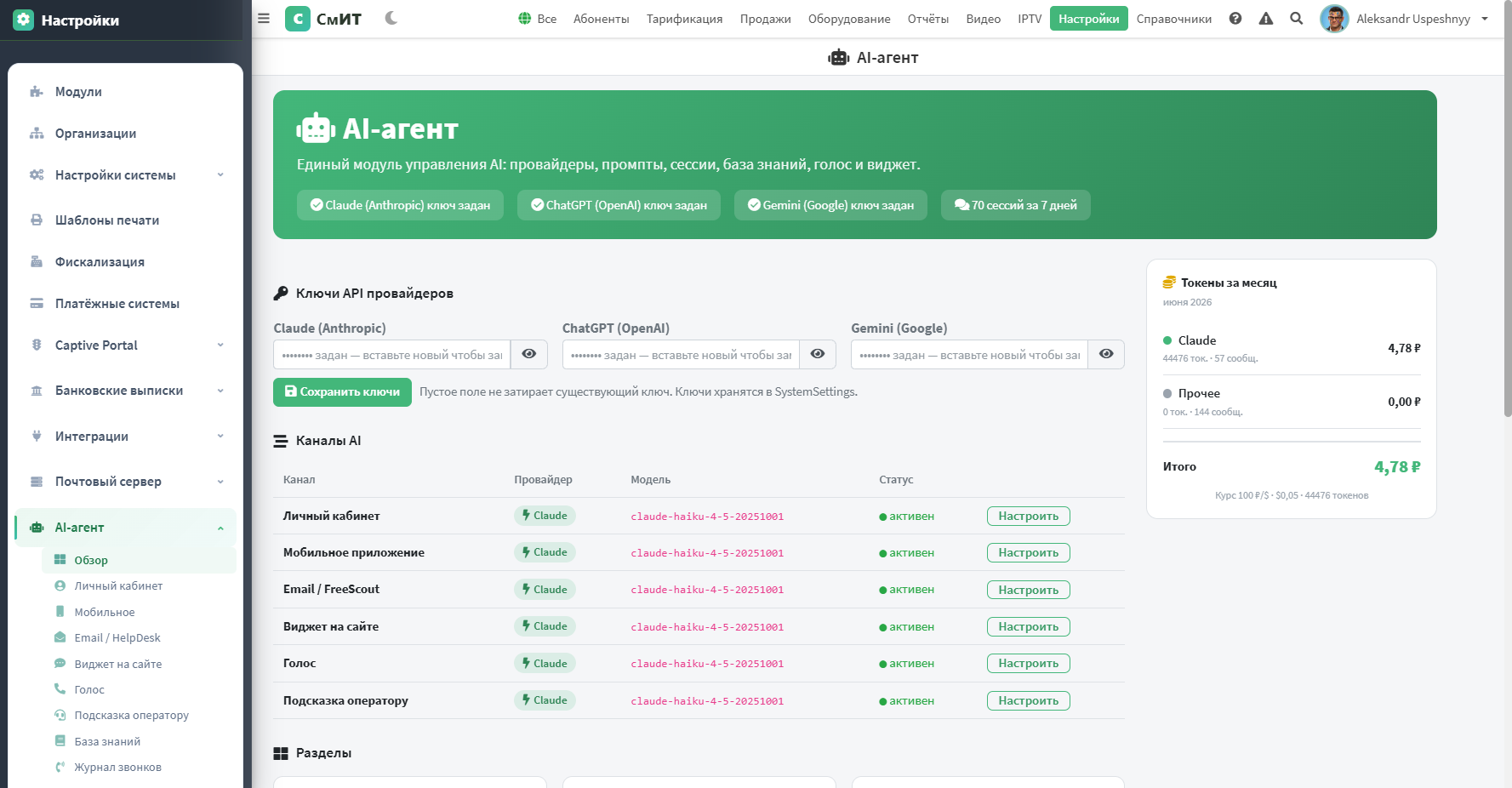The image size is (1512, 788).
Task: Click the СмИТ logo icon
Action: click(298, 19)
